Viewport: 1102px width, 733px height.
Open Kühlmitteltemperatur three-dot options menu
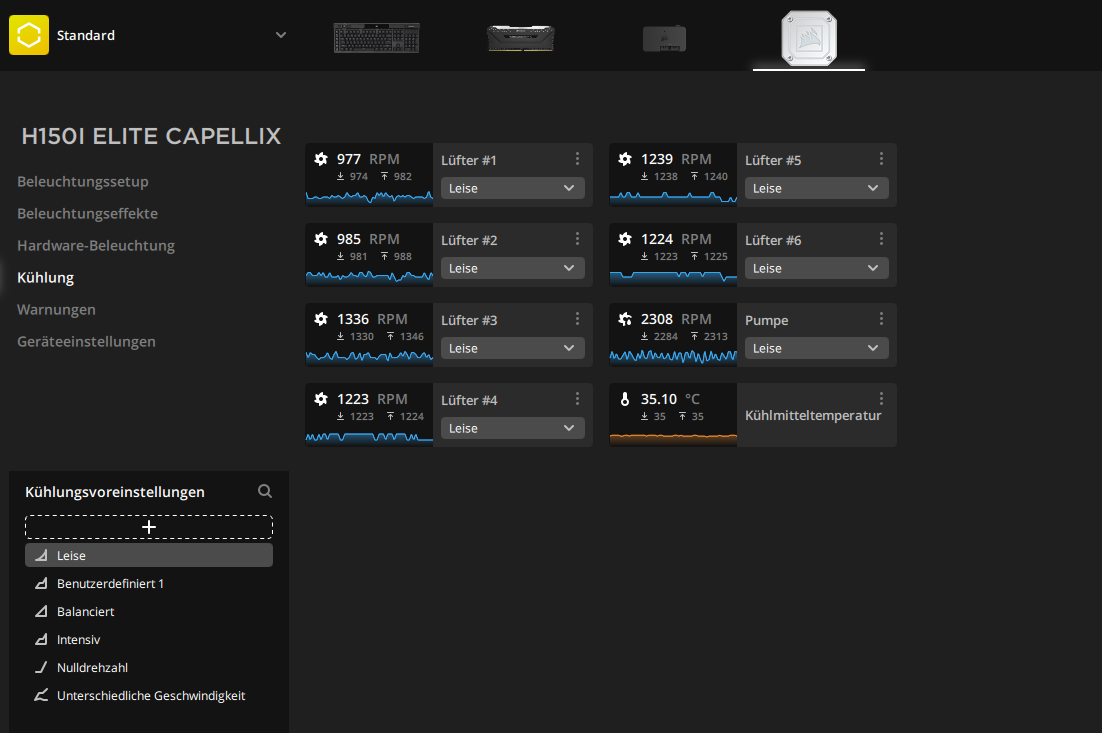click(x=881, y=399)
